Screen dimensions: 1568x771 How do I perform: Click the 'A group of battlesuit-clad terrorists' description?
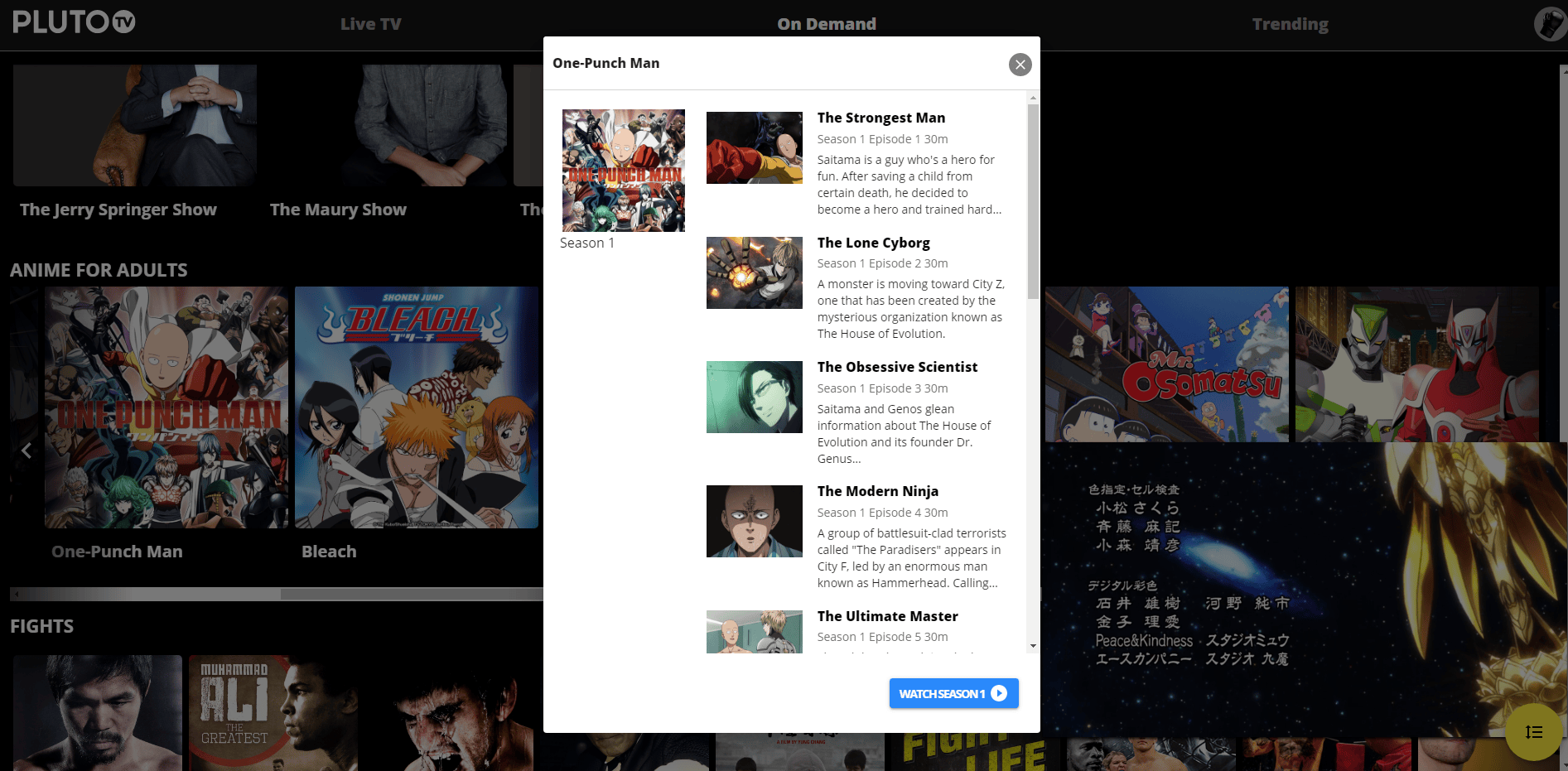tap(912, 558)
